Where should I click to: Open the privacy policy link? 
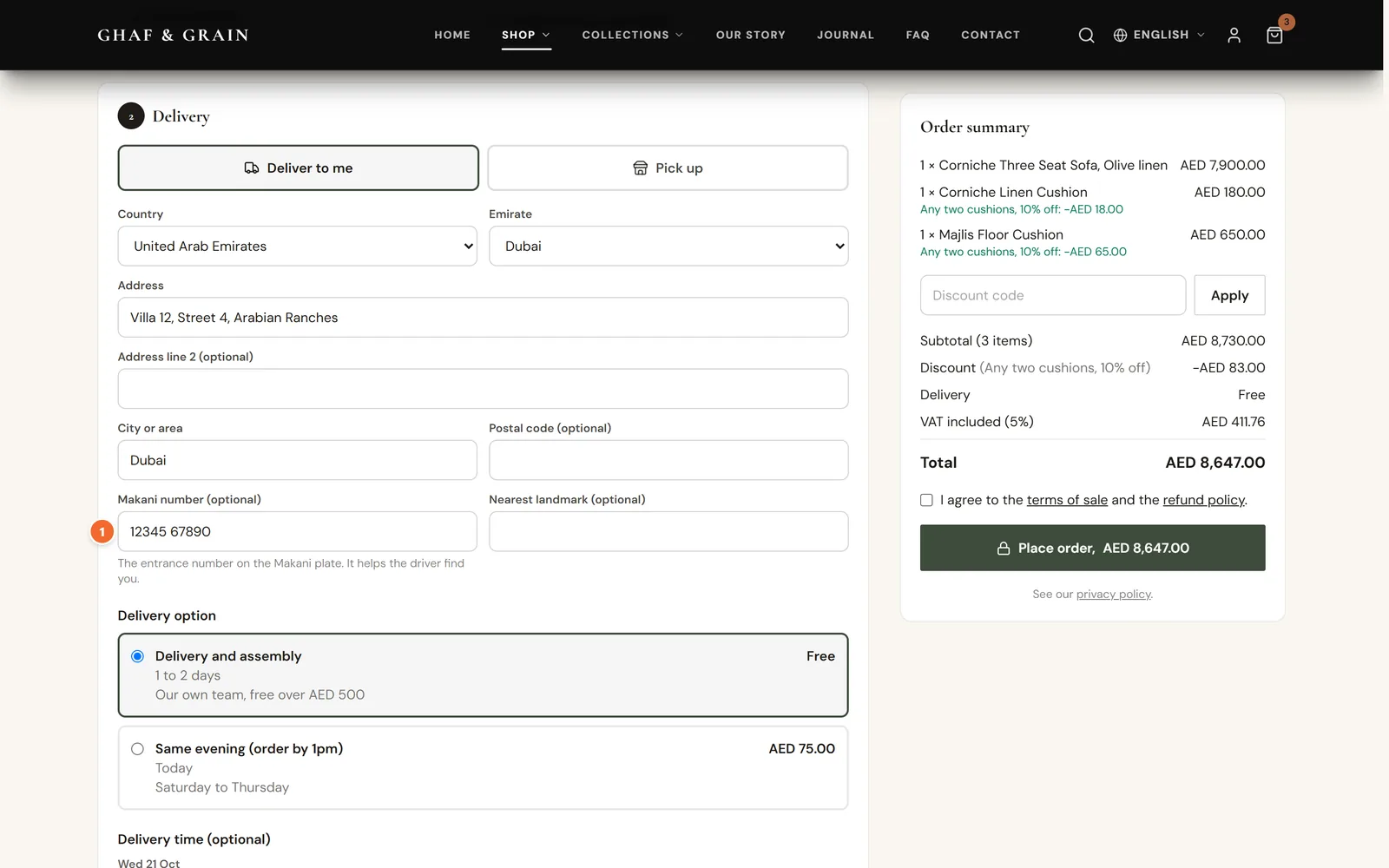tap(1114, 595)
